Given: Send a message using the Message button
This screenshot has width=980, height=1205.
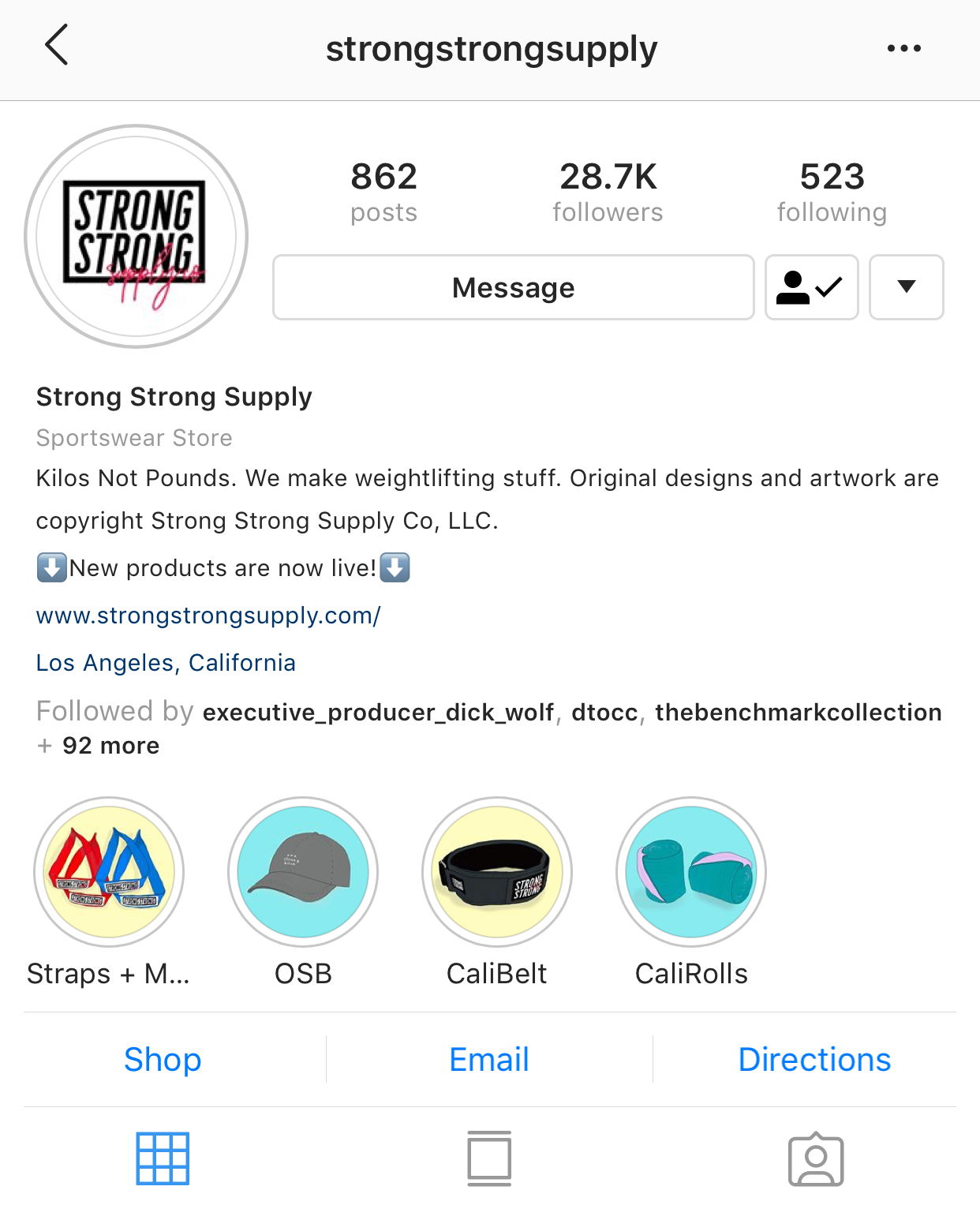Looking at the screenshot, I should click(x=513, y=287).
